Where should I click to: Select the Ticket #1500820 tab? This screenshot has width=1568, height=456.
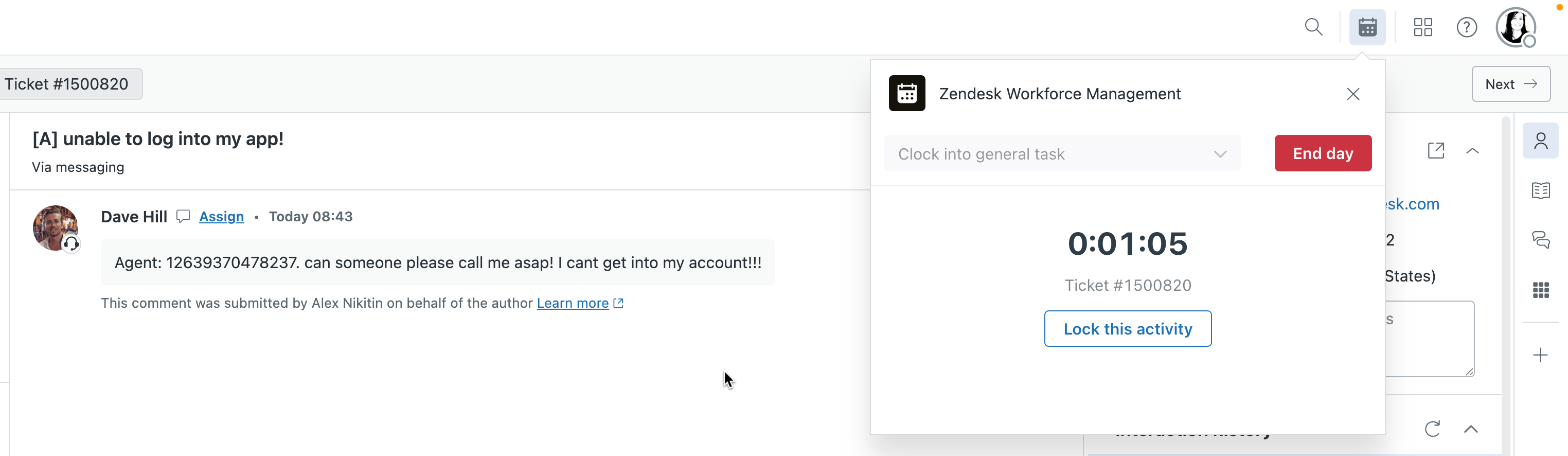pyautogui.click(x=67, y=84)
